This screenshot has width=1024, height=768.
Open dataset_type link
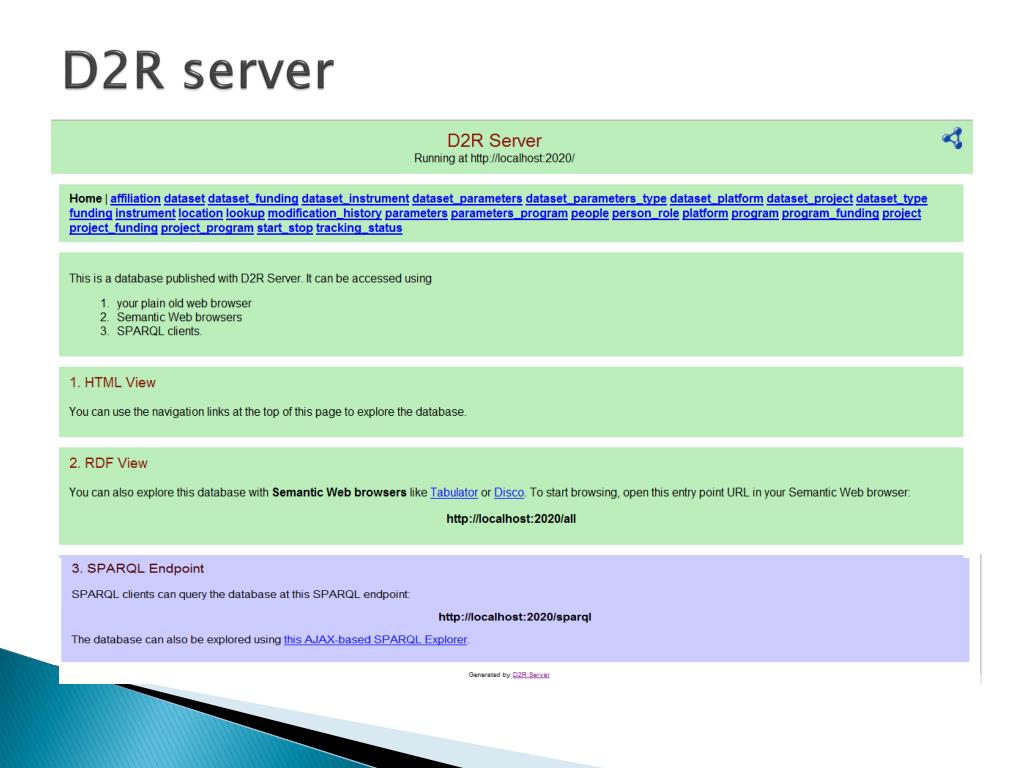891,199
